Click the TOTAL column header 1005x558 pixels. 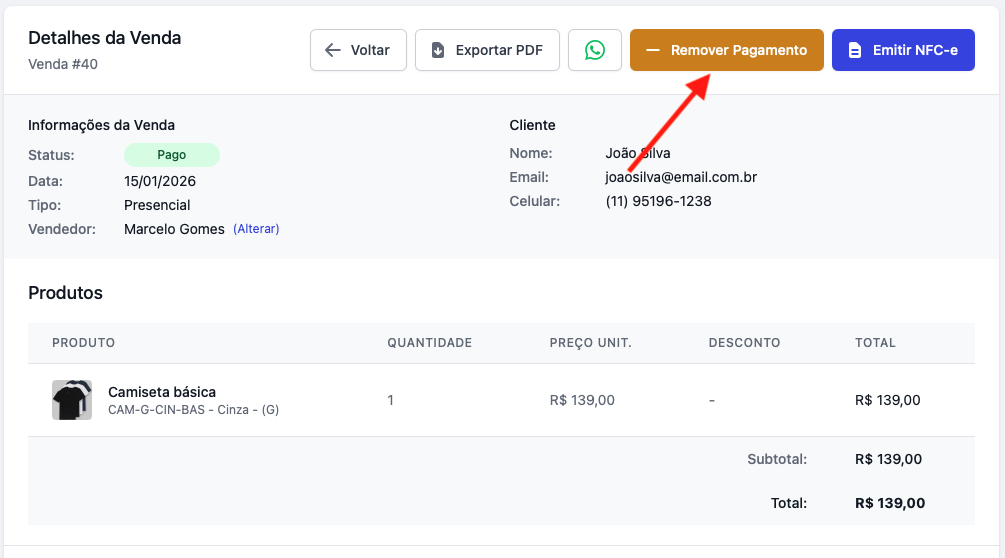(x=875, y=343)
